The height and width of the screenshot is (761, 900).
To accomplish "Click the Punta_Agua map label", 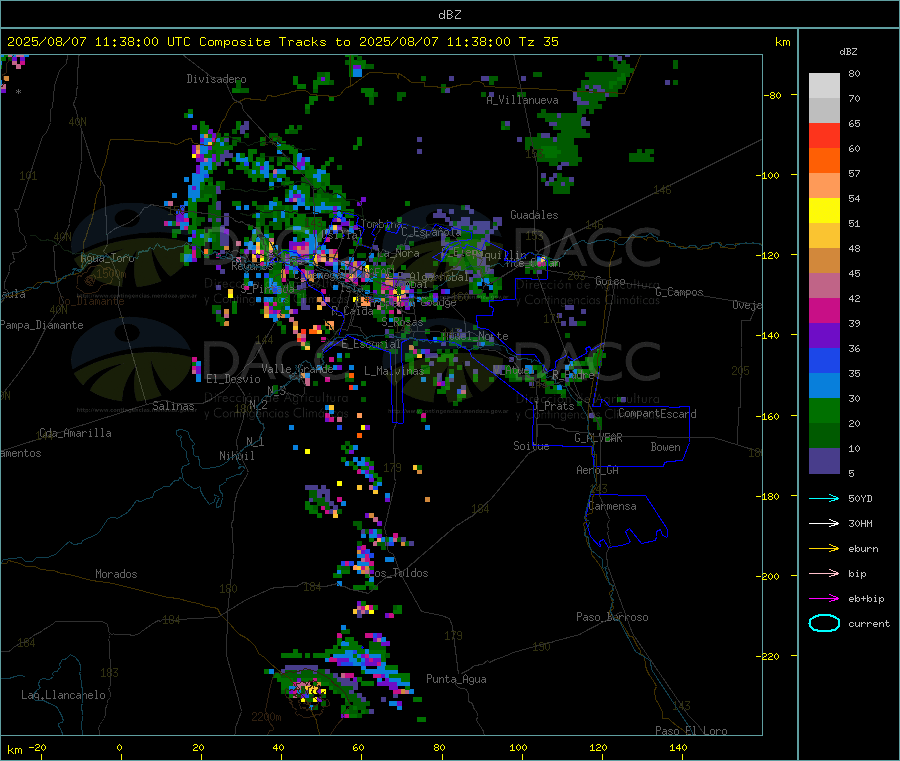I will pyautogui.click(x=456, y=679).
